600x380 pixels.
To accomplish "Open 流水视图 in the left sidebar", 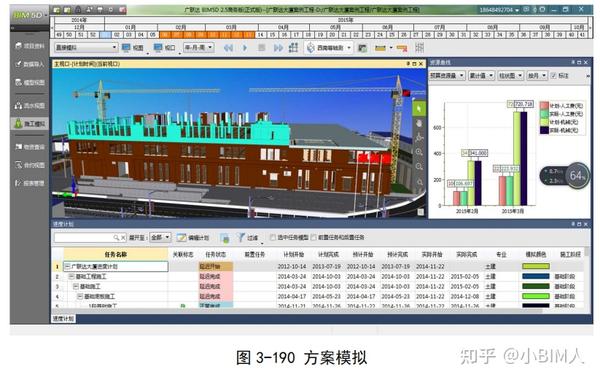I will click(x=30, y=105).
